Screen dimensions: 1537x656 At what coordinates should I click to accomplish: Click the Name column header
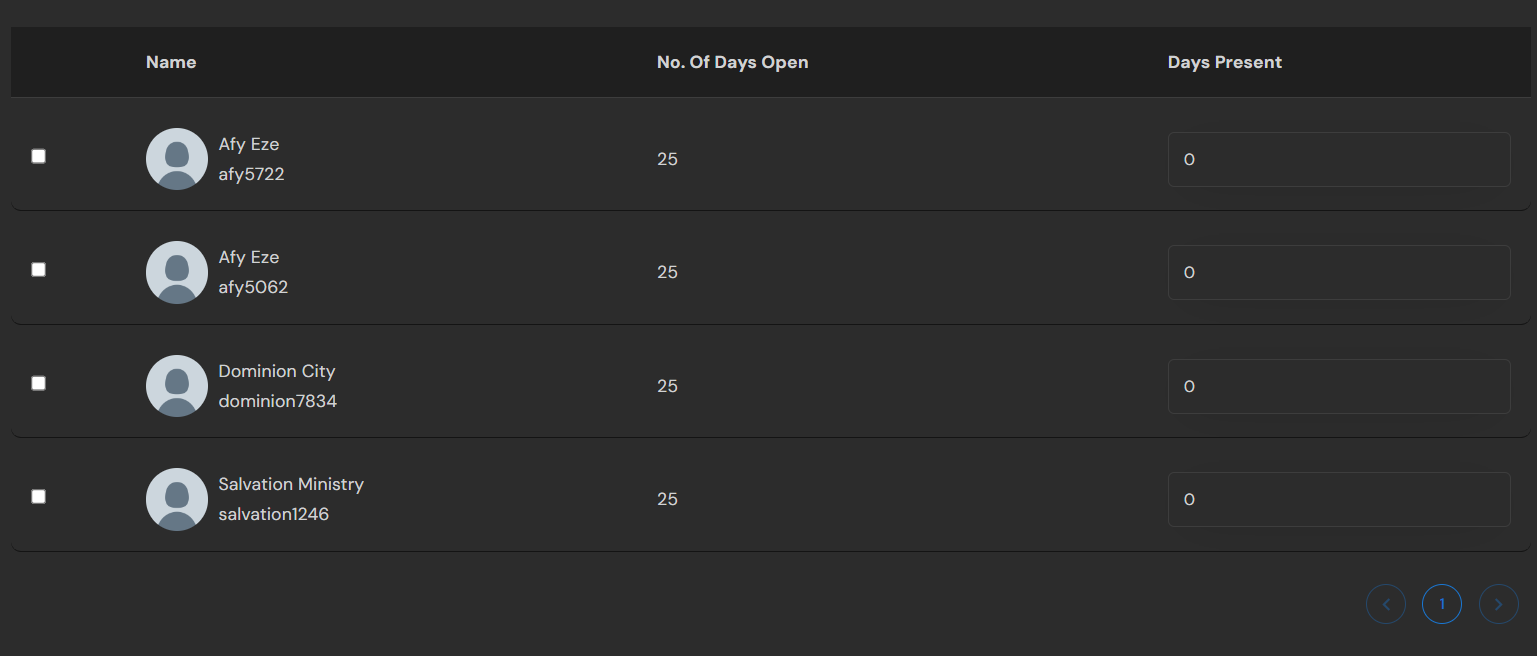[171, 62]
